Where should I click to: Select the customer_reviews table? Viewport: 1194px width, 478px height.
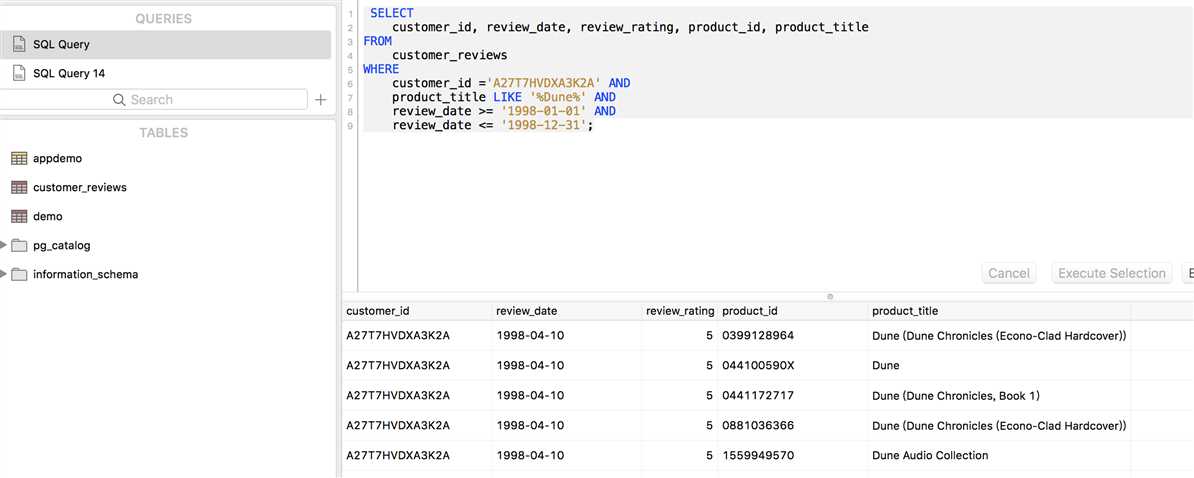(80, 187)
